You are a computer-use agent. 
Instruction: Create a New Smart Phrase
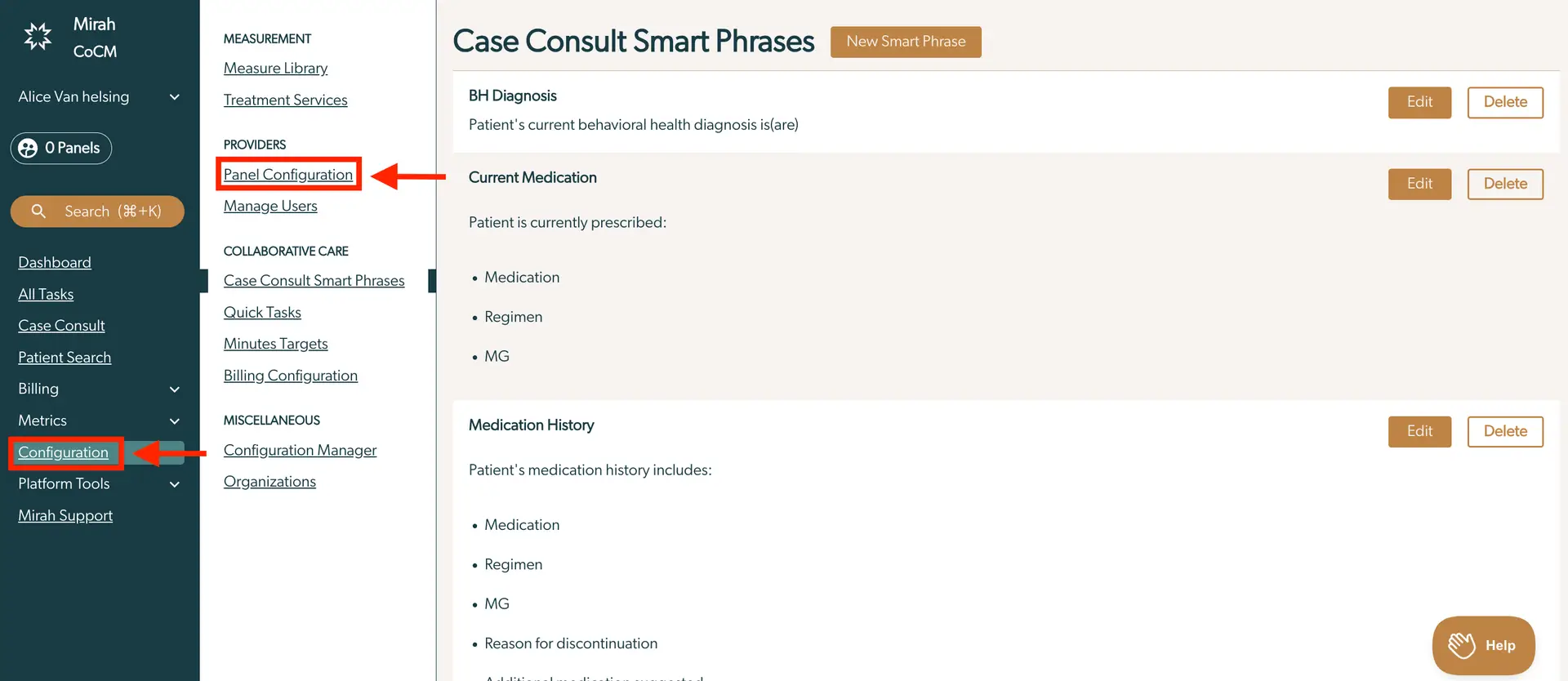905,42
